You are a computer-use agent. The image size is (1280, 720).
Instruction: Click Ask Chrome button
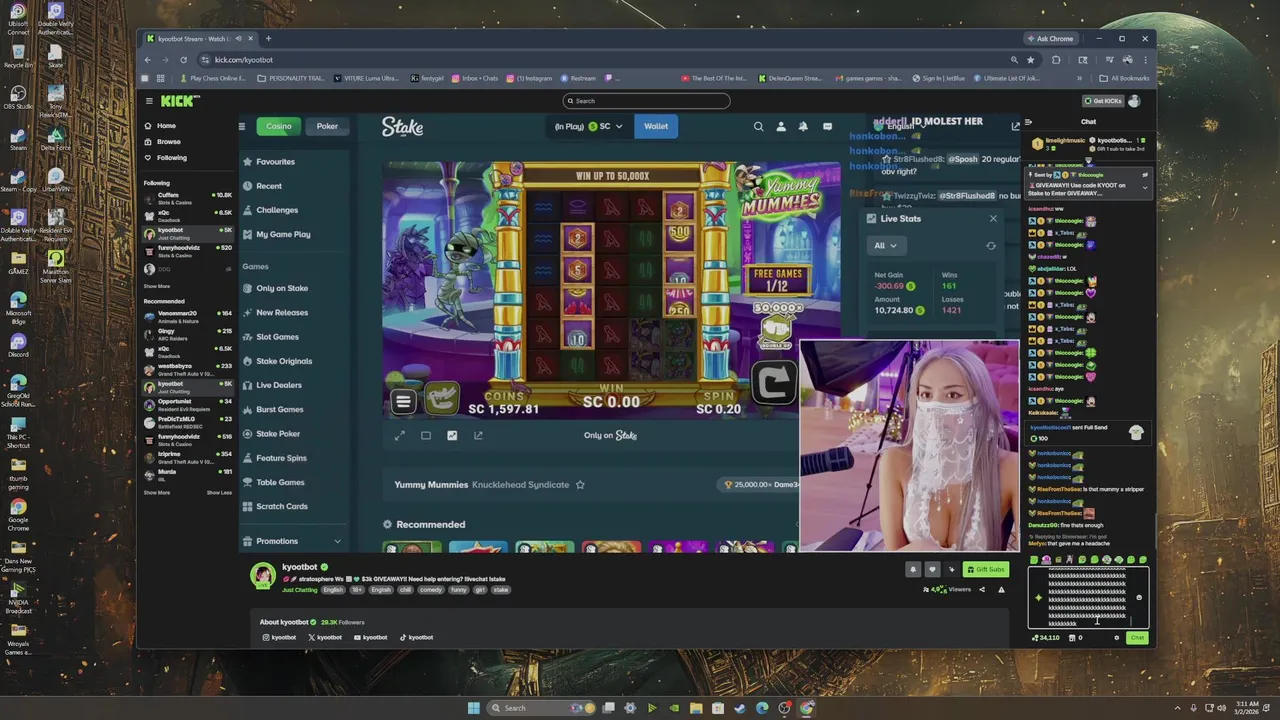(x=1050, y=38)
